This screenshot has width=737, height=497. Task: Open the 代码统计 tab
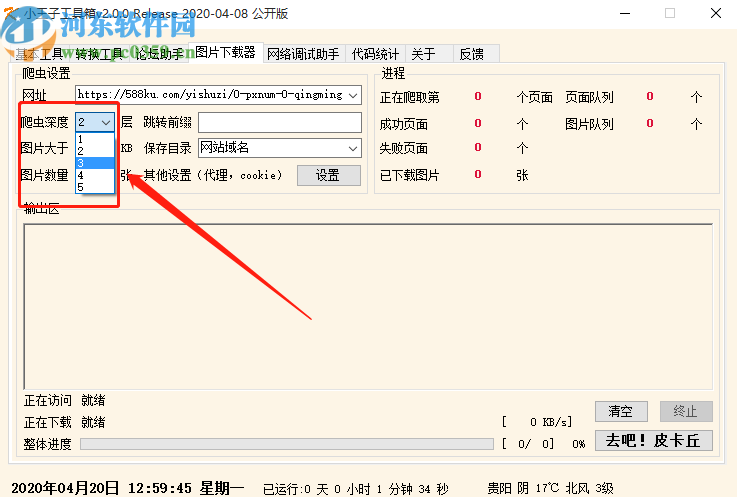[x=375, y=54]
